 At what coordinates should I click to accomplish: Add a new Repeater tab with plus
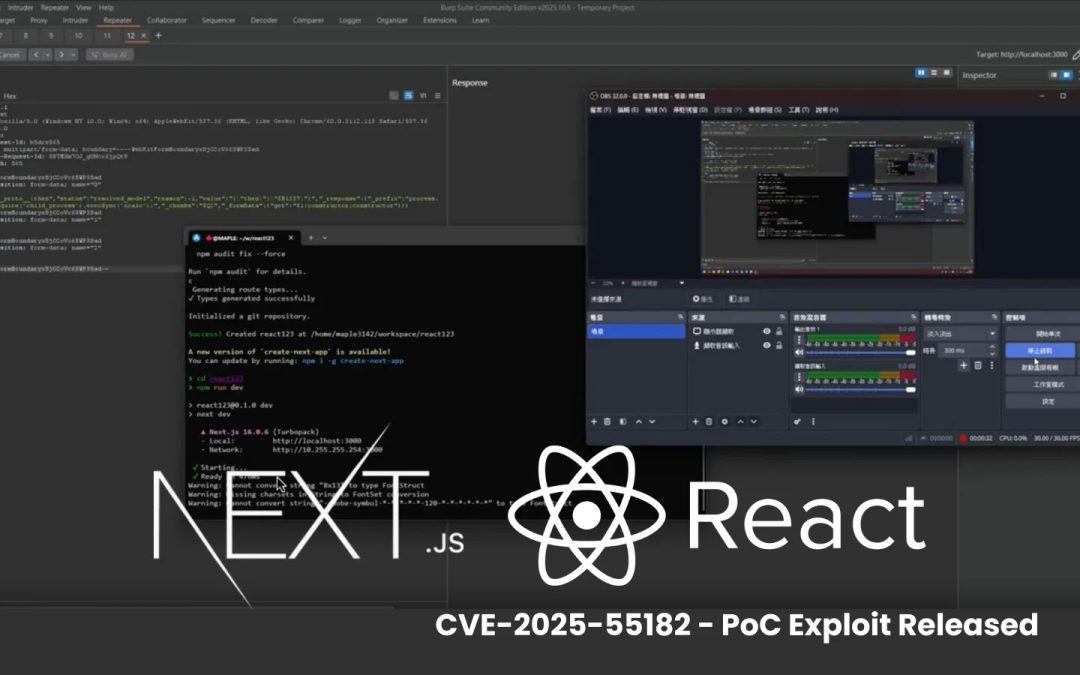pos(158,36)
